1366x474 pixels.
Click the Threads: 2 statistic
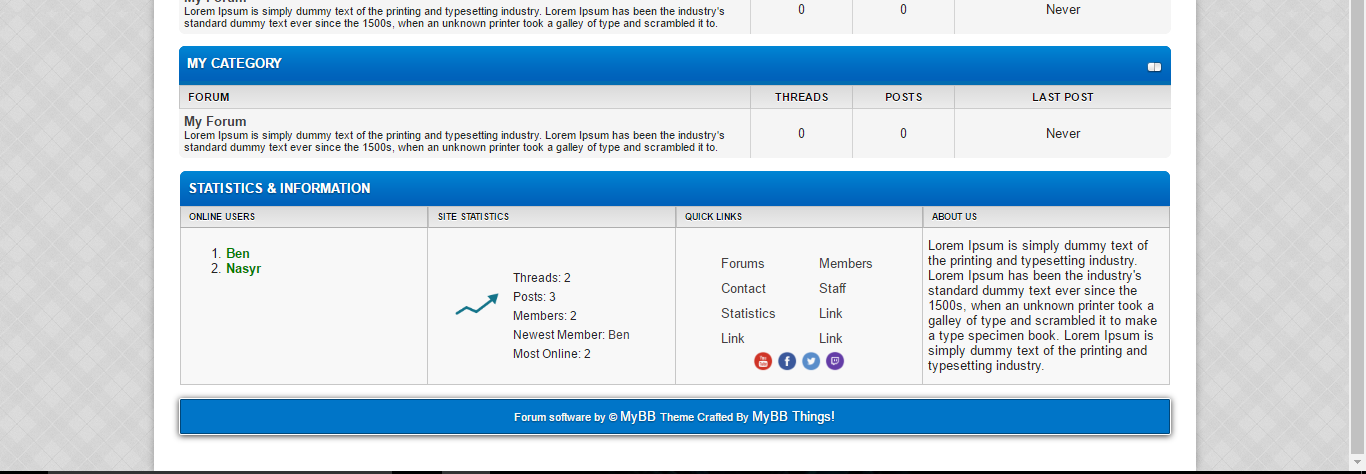click(x=542, y=278)
